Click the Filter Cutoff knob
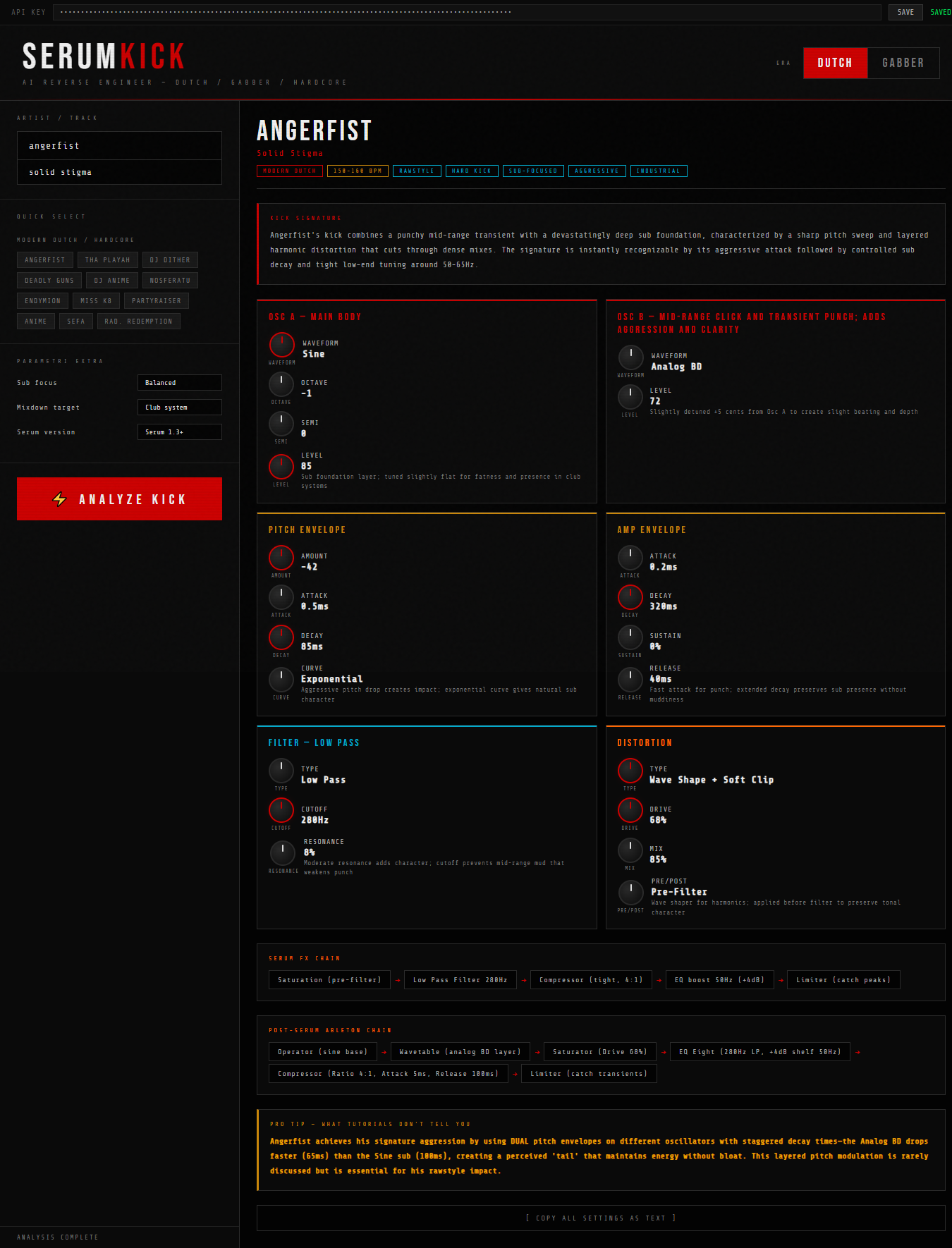The height and width of the screenshot is (1248, 952). tap(281, 811)
